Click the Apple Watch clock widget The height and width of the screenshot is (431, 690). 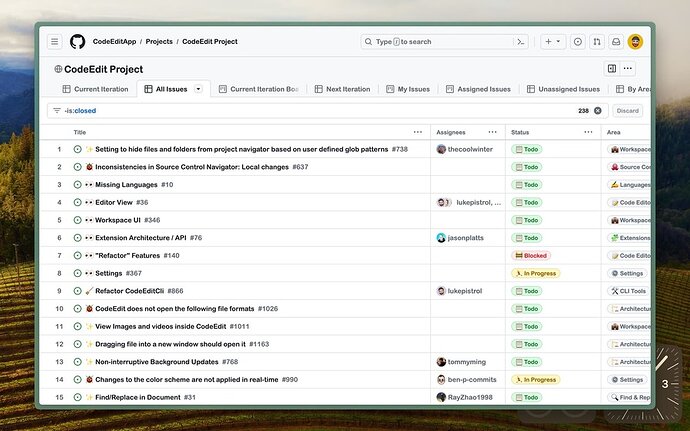pos(665,384)
